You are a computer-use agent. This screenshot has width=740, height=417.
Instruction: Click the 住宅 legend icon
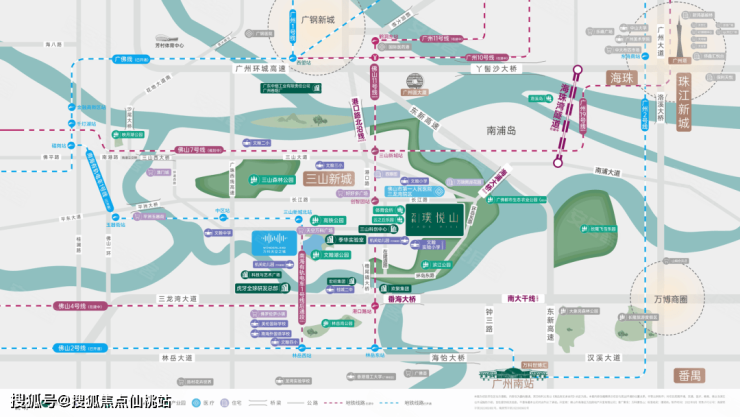[x=225, y=403]
